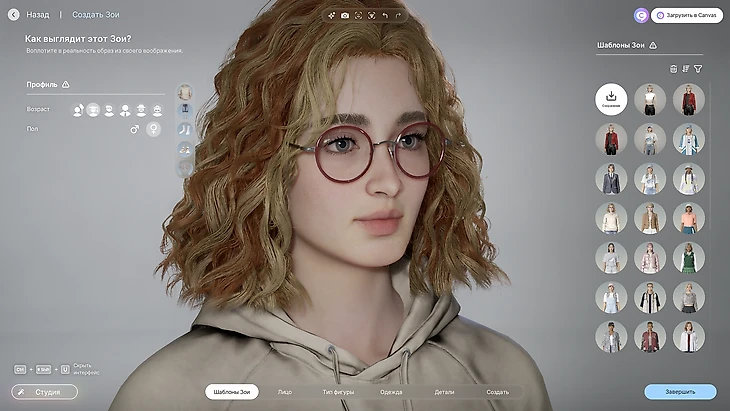Open the blue outfit category icon below the hoodie
The width and height of the screenshot is (730, 411).
pos(185,111)
